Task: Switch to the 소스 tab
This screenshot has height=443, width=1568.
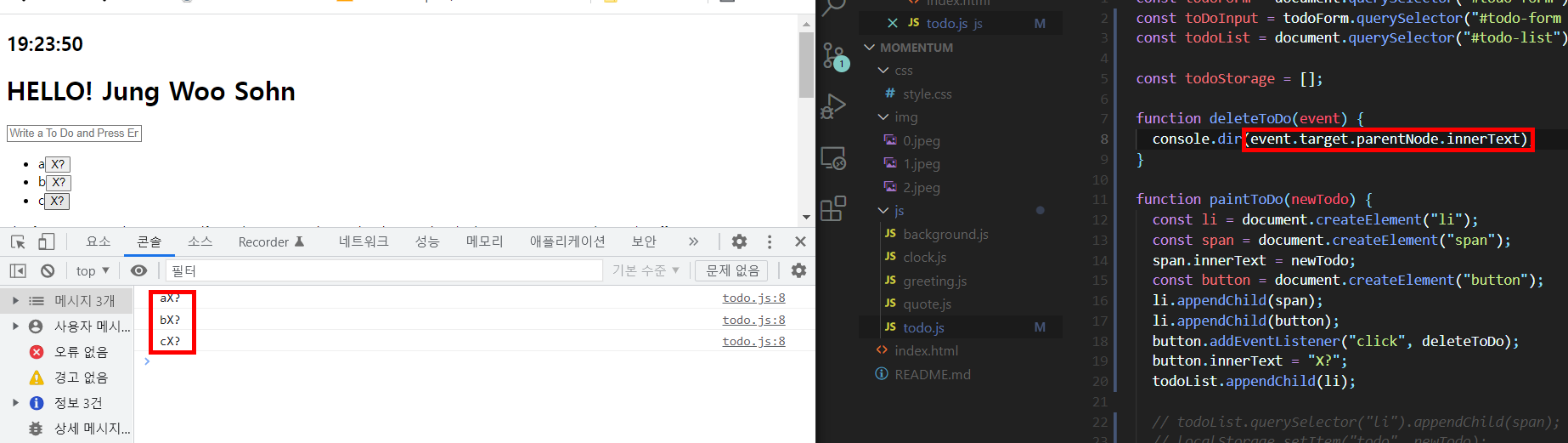Action: (x=200, y=241)
